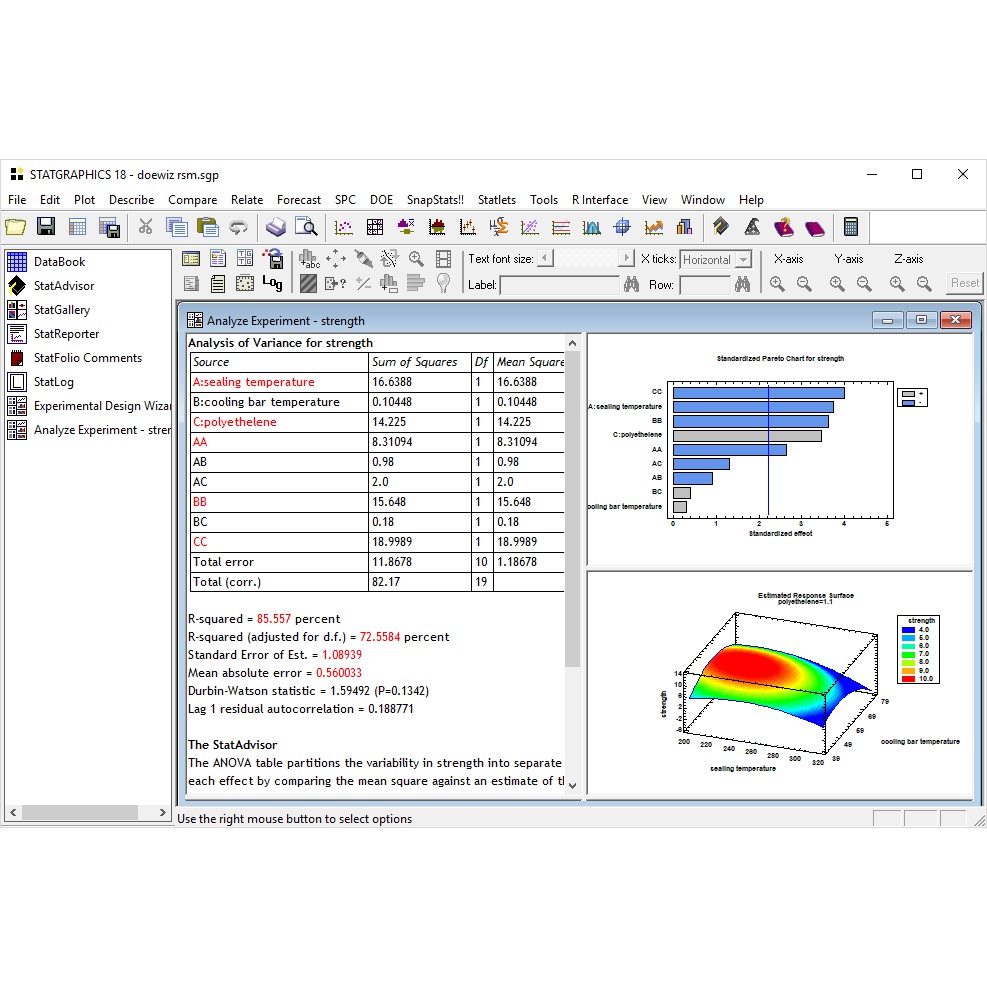Viewport: 987px width, 987px height.
Task: Click the Open StatFolio folder icon
Action: (16, 227)
